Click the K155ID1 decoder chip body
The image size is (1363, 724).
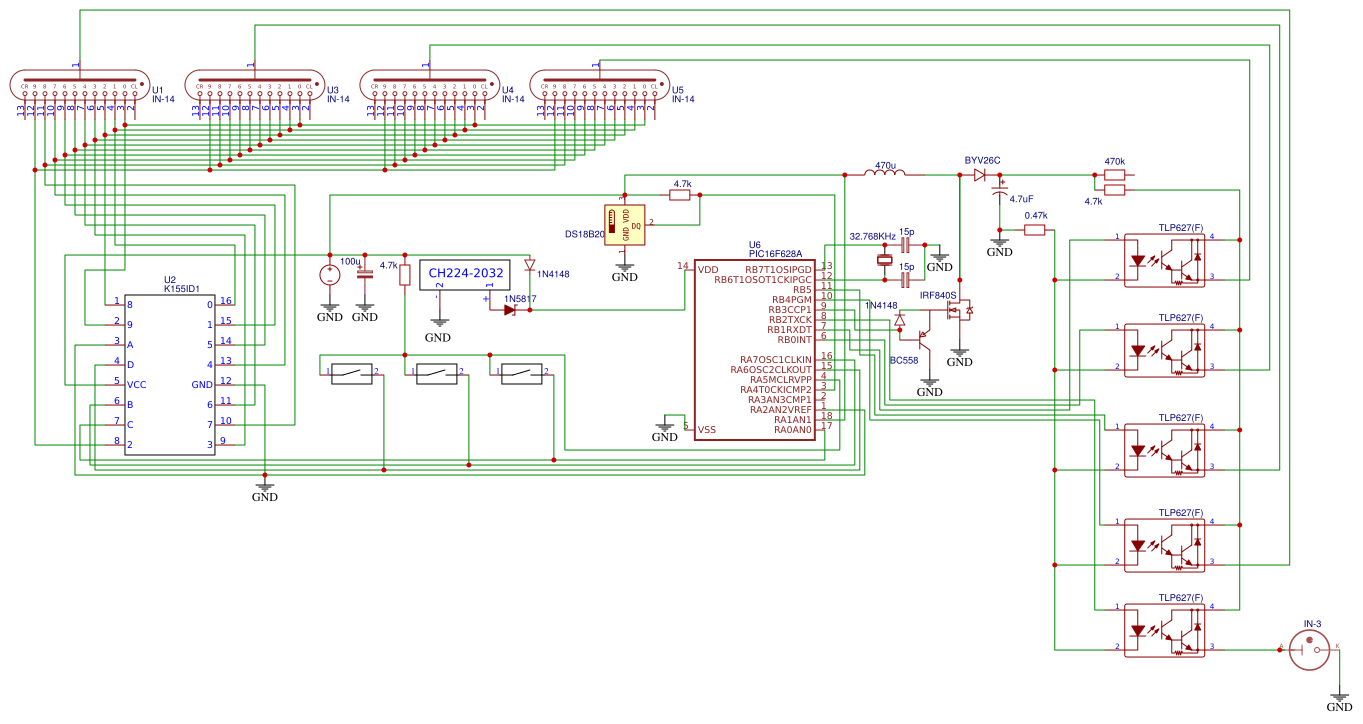pos(169,372)
